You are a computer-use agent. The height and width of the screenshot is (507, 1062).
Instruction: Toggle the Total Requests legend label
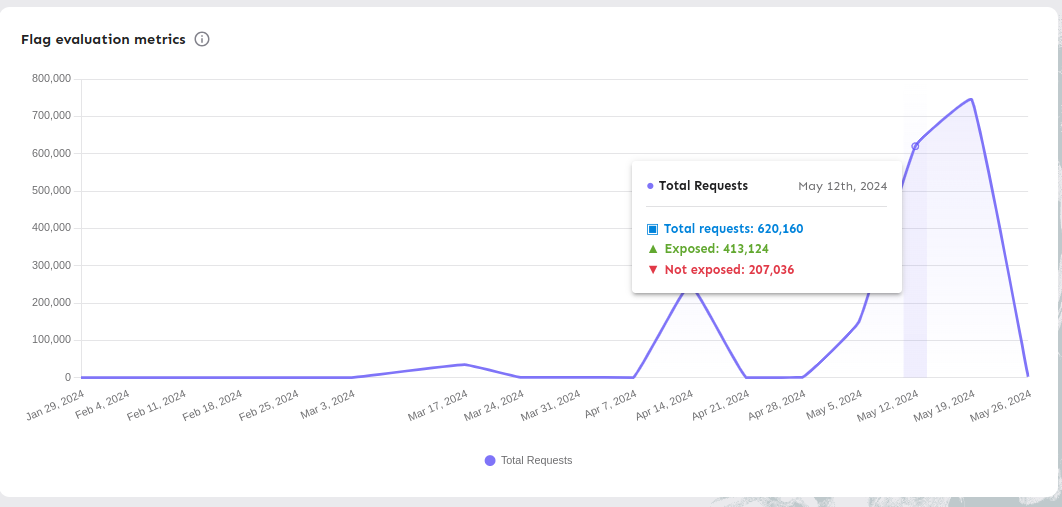pyautogui.click(x=536, y=461)
